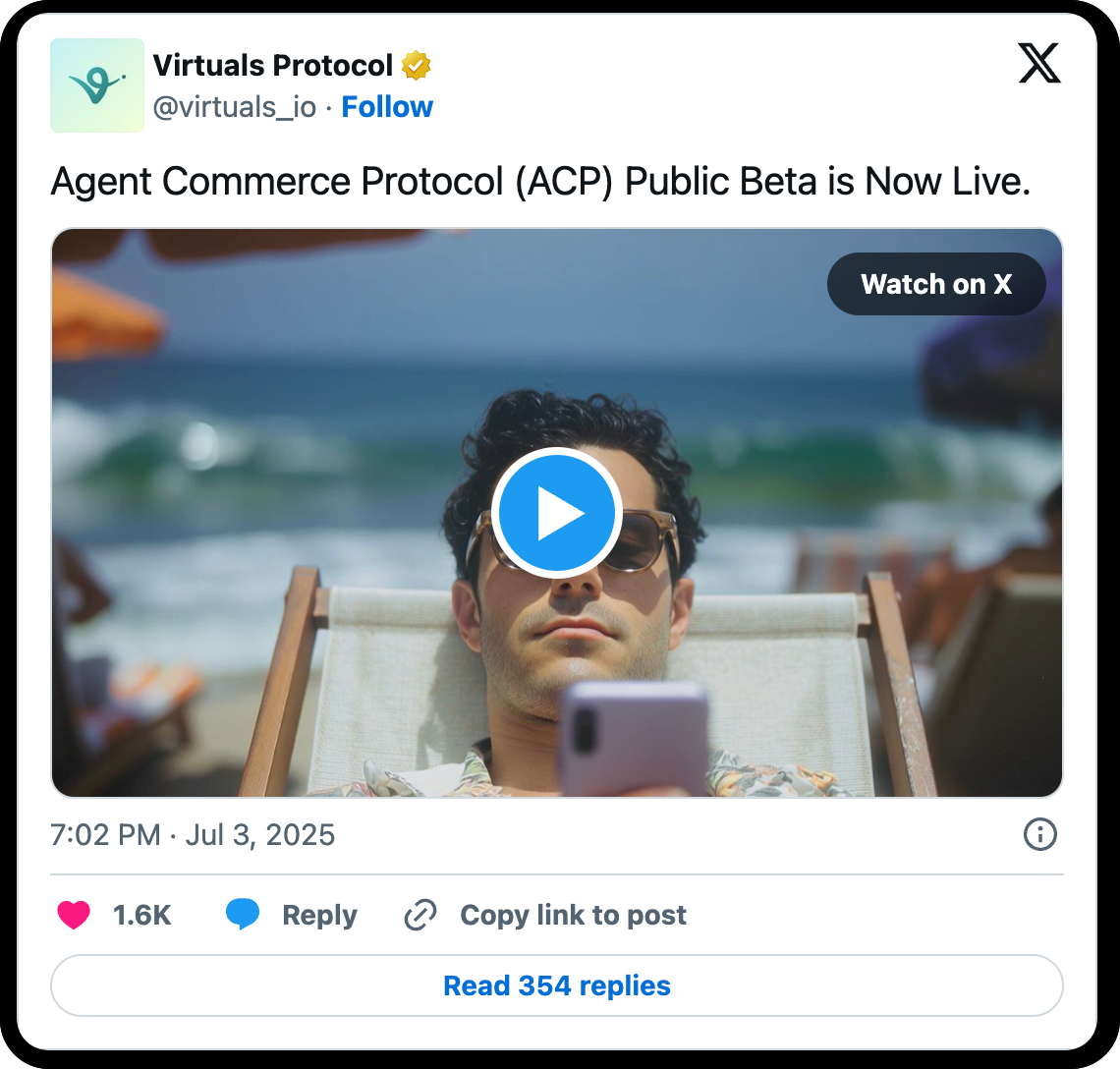This screenshot has height=1069, width=1120.
Task: Open the @virtuals_io handle link
Action: pyautogui.click(x=234, y=107)
